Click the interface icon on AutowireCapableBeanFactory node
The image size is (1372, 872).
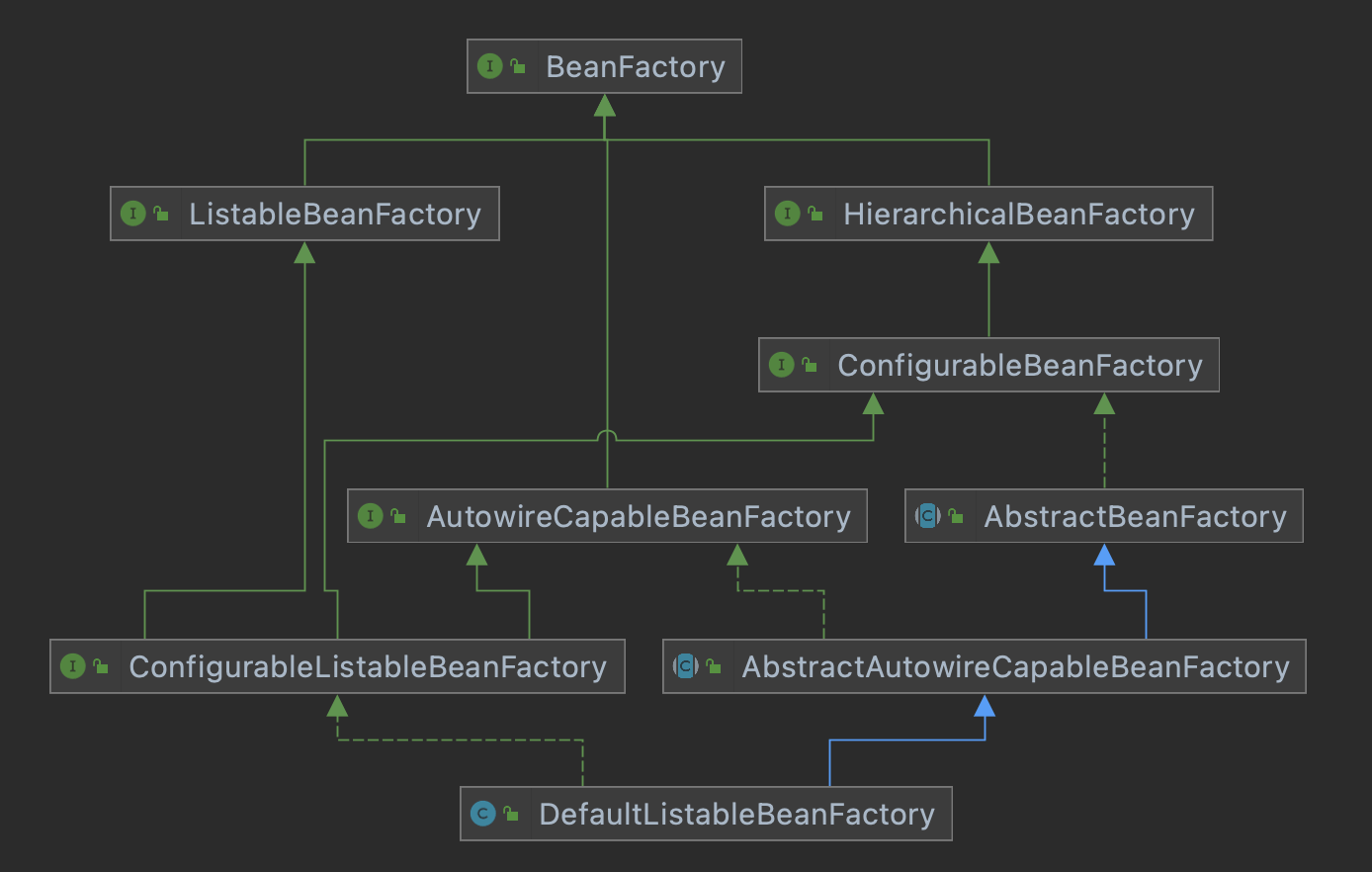tap(371, 515)
